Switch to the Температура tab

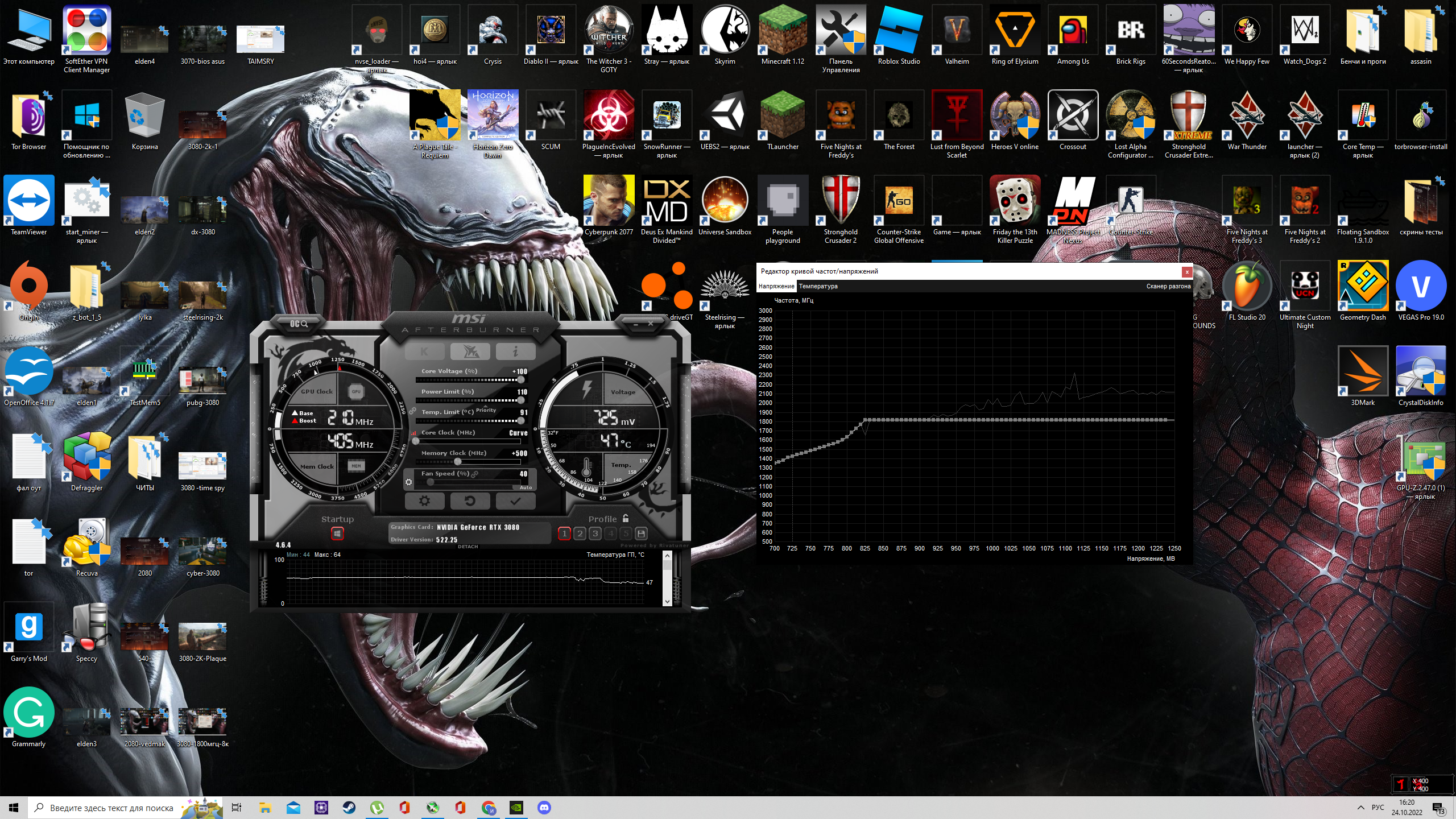click(818, 286)
